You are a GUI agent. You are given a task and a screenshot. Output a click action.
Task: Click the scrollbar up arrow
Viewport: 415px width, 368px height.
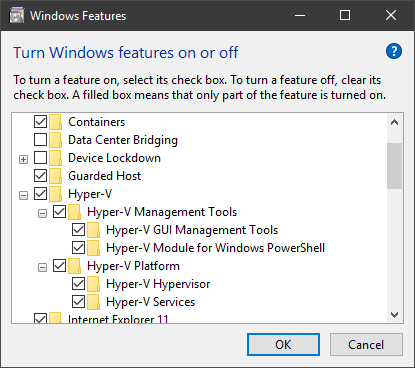[x=395, y=123]
